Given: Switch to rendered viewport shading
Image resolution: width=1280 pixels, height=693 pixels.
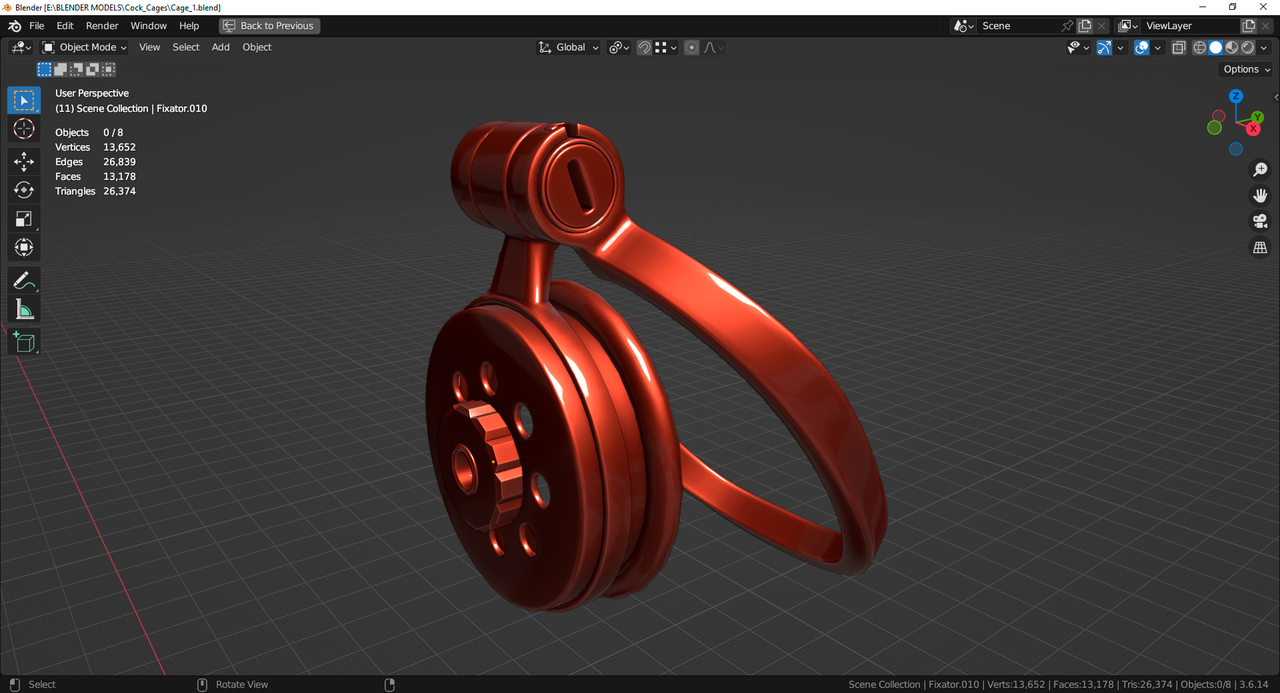Looking at the screenshot, I should [x=1248, y=47].
